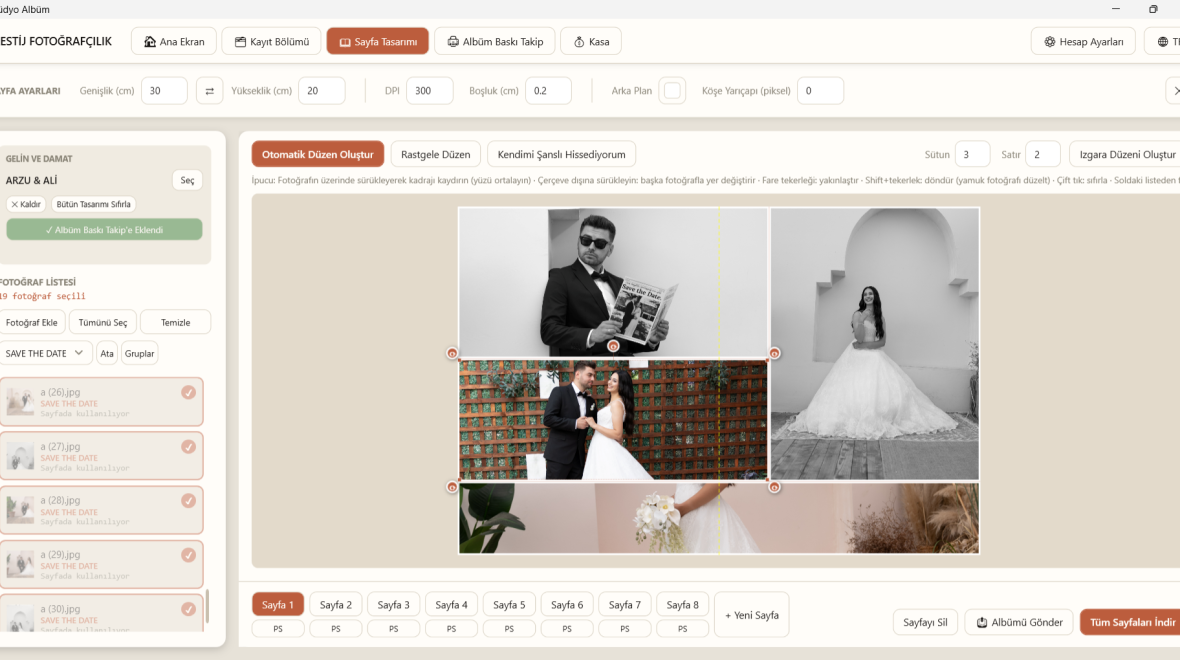Click the Hesap Ayarları gear icon
The image size is (1180, 660).
pyautogui.click(x=1049, y=41)
